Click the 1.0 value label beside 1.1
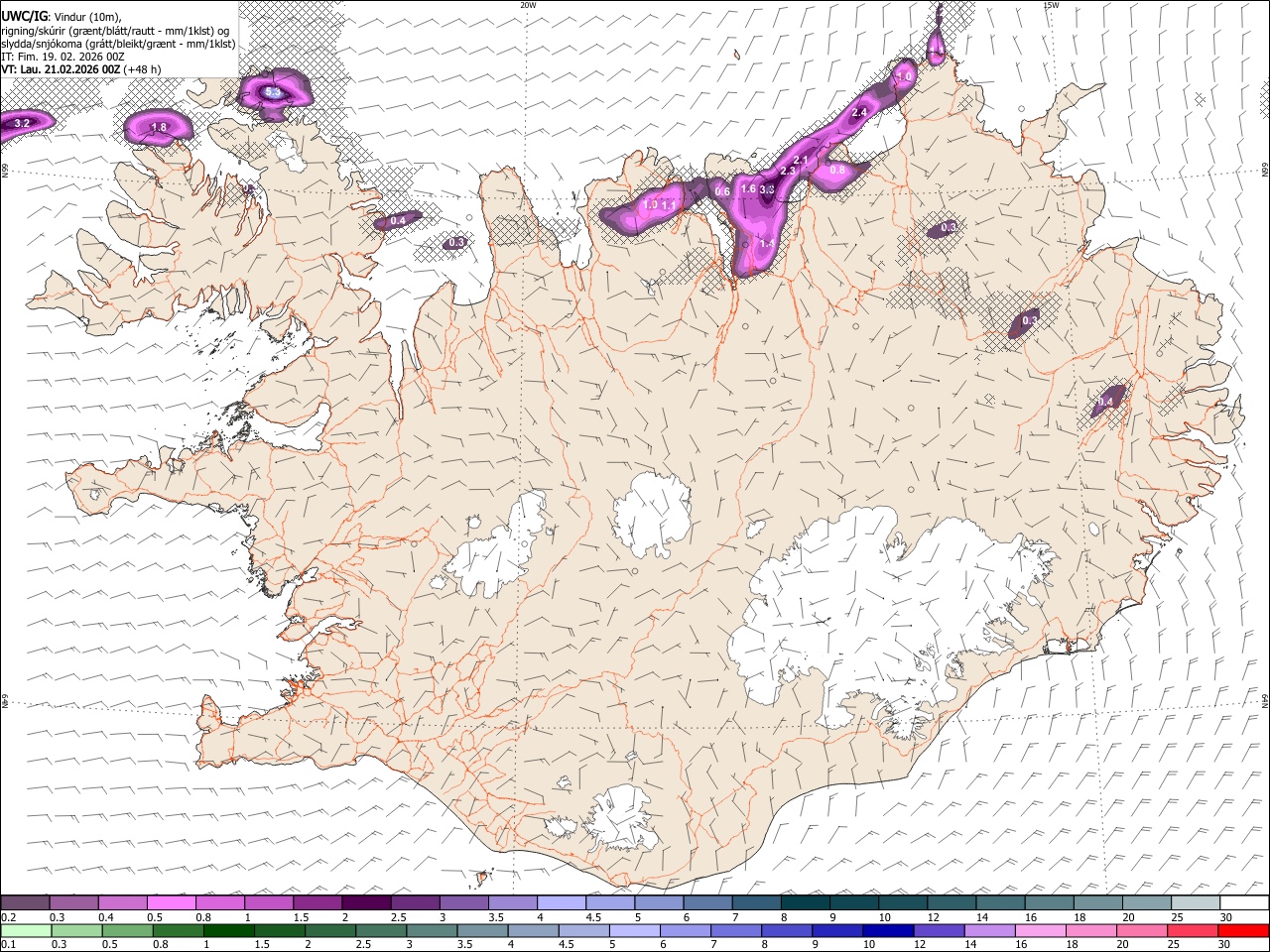 tap(651, 204)
